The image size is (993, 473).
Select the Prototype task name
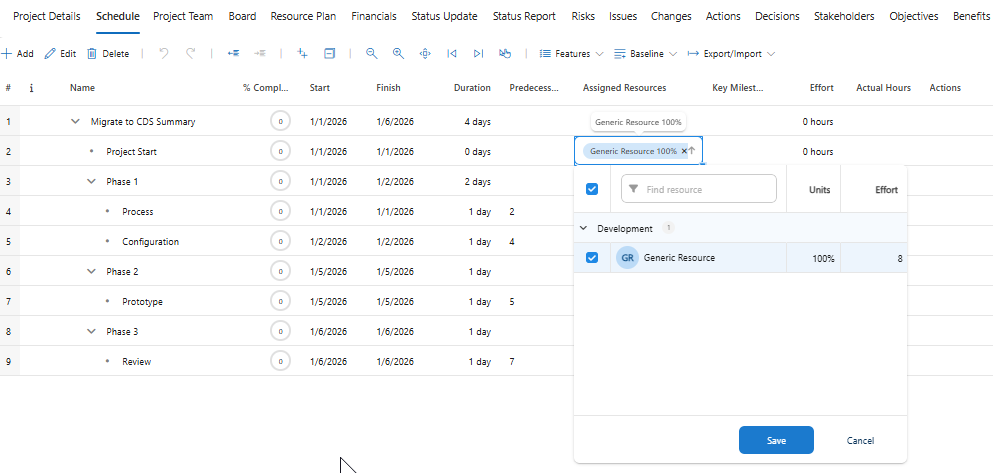coord(142,301)
